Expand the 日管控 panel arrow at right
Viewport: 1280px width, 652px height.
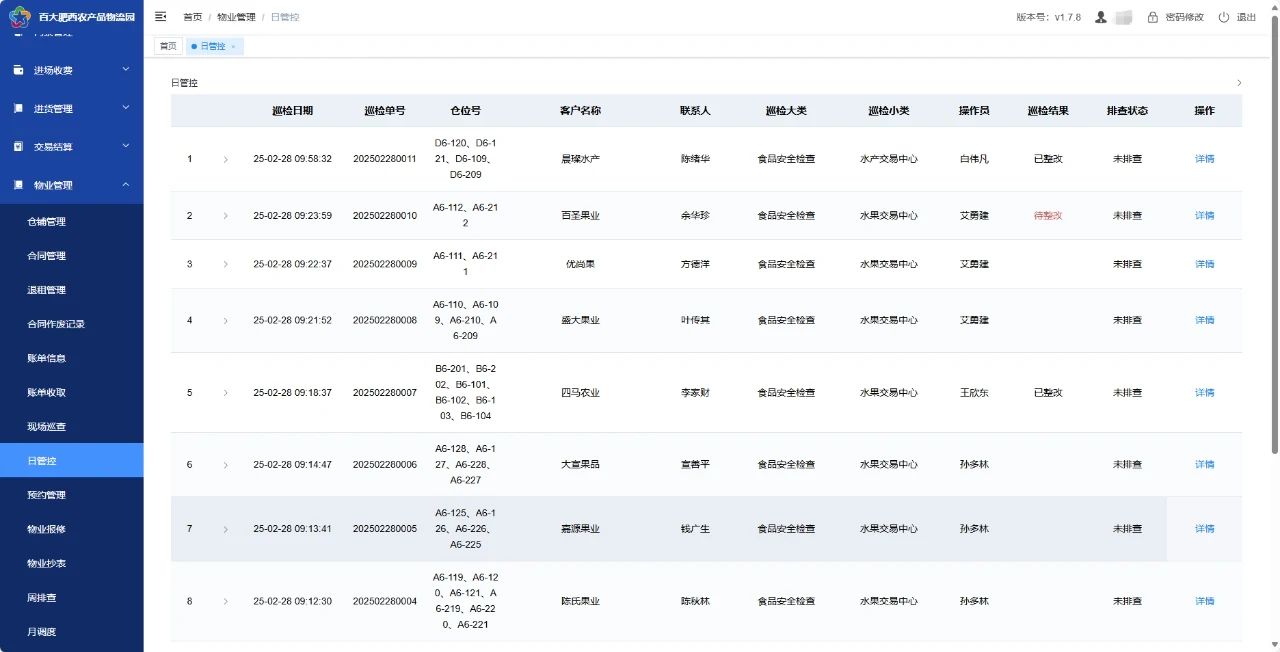[x=1239, y=83]
